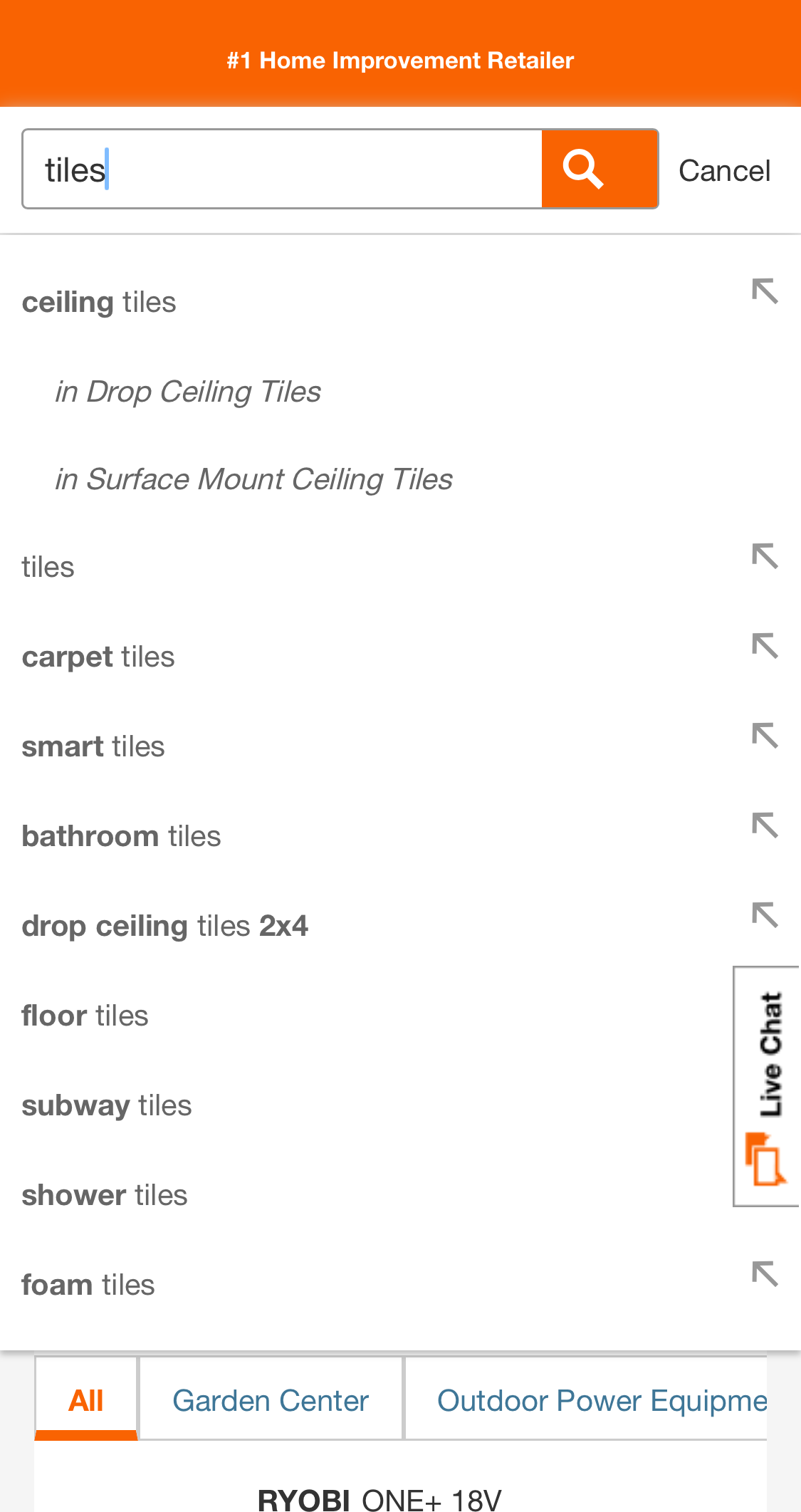The width and height of the screenshot is (801, 1512).
Task: Select the All results tab
Action: tap(86, 1398)
